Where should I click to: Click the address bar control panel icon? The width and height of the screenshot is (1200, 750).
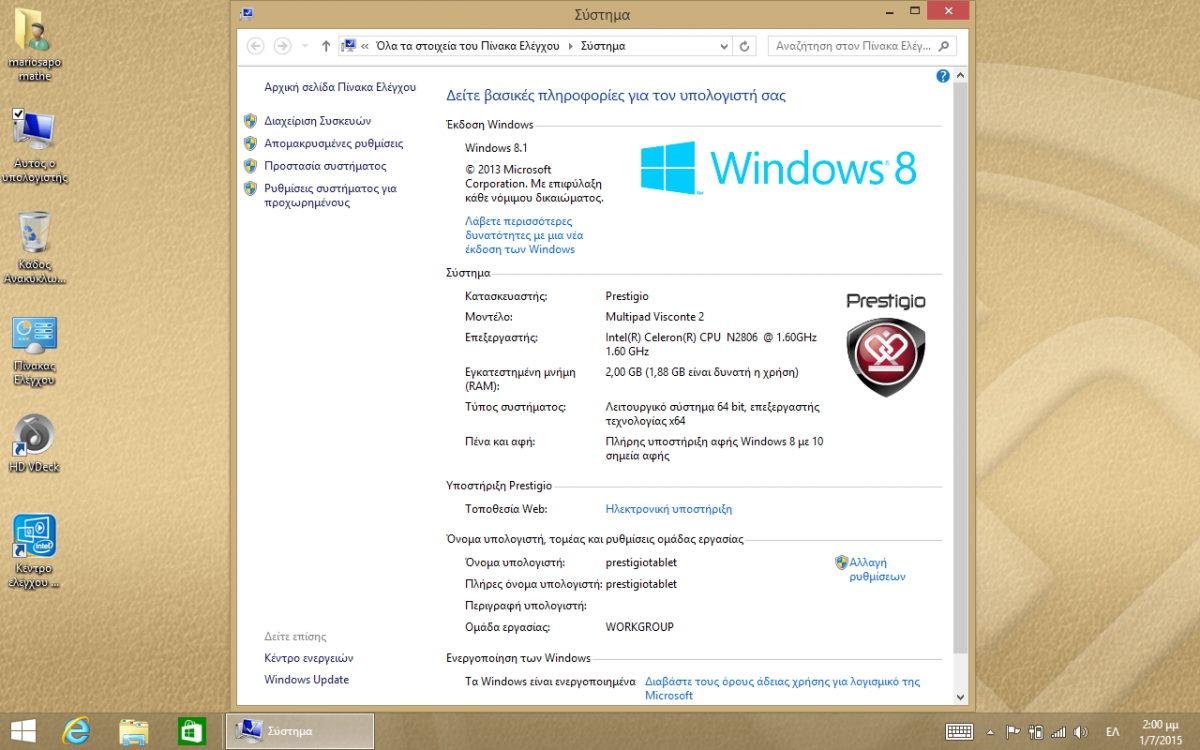point(349,46)
